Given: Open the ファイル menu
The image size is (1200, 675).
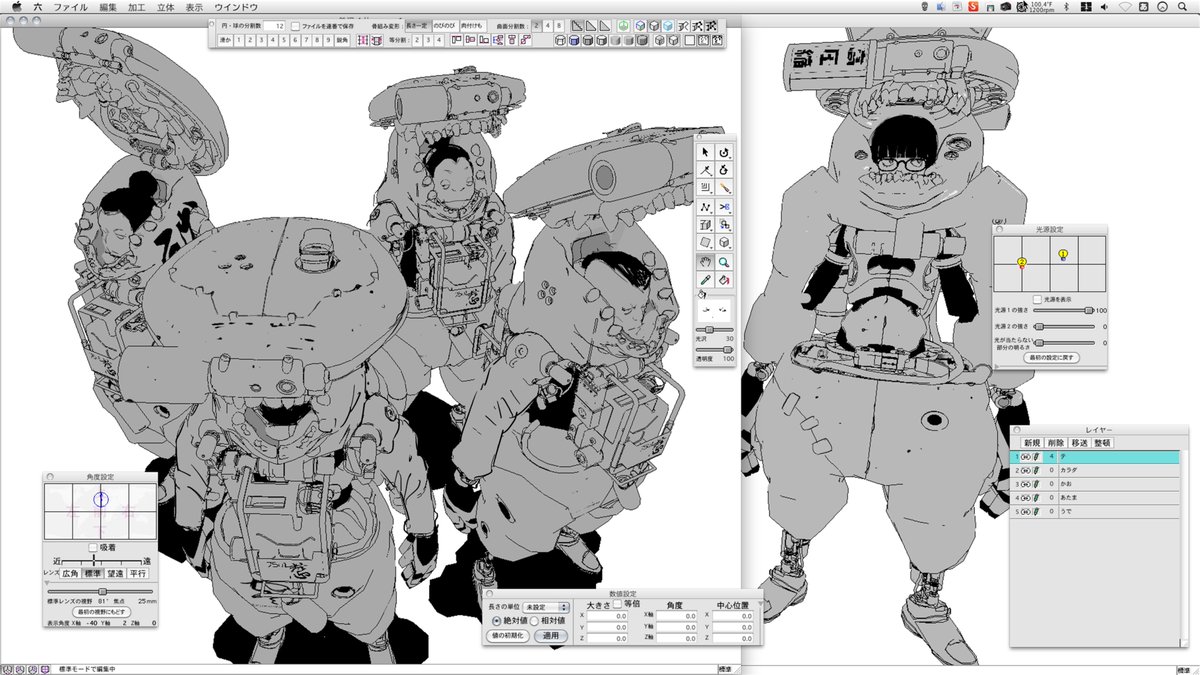Looking at the screenshot, I should 69,6.
